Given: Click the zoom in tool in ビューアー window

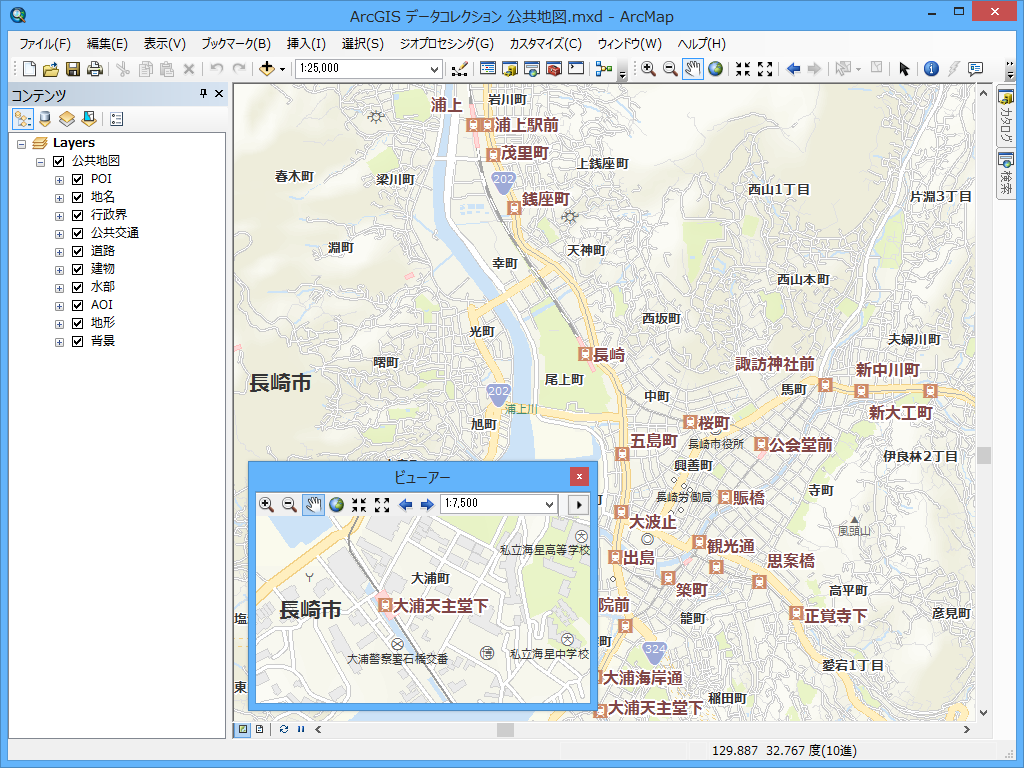Looking at the screenshot, I should pyautogui.click(x=266, y=505).
